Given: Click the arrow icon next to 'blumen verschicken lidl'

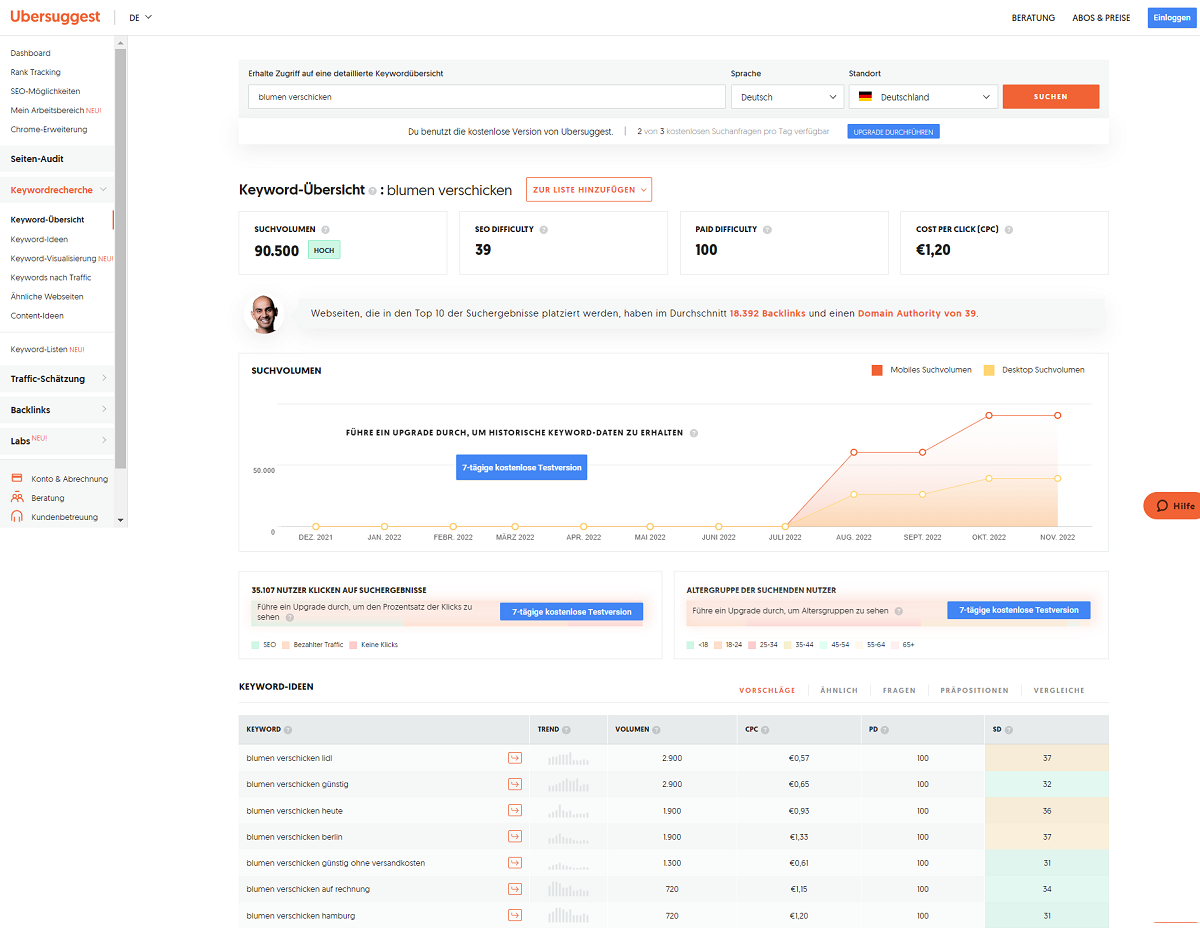Looking at the screenshot, I should [x=515, y=758].
